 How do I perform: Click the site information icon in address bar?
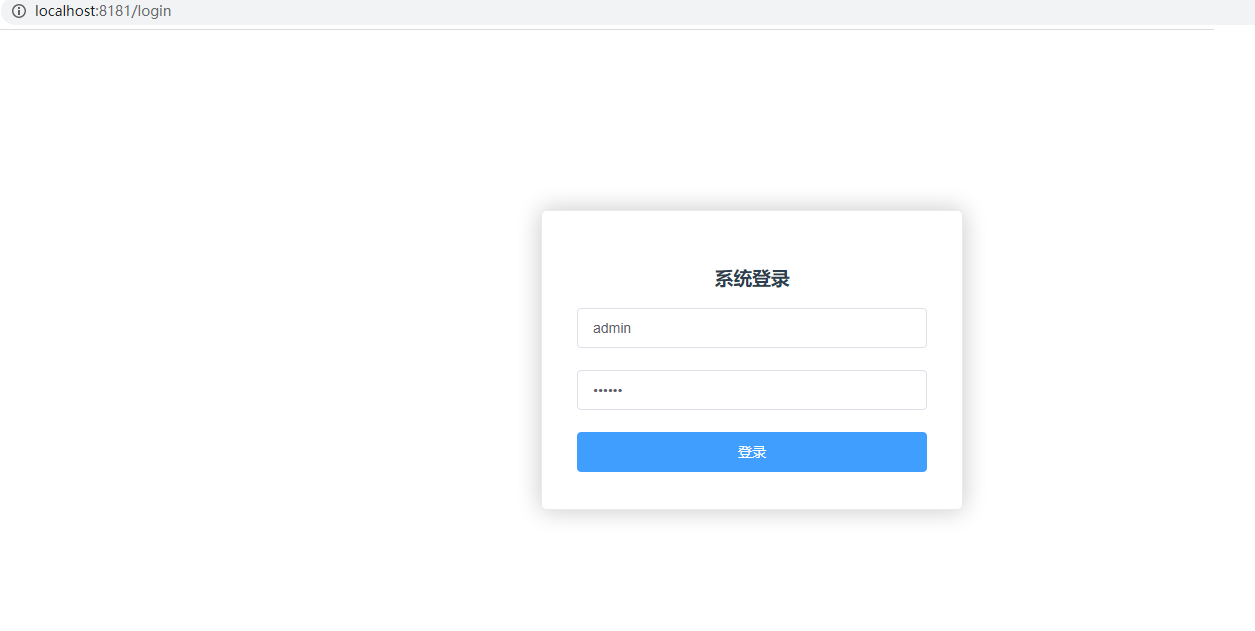18,11
